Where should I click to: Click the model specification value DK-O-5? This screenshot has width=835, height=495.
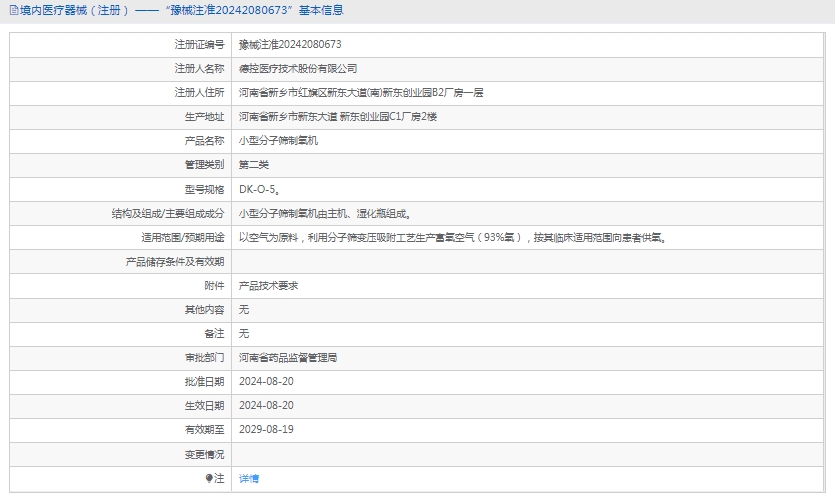[x=259, y=189]
